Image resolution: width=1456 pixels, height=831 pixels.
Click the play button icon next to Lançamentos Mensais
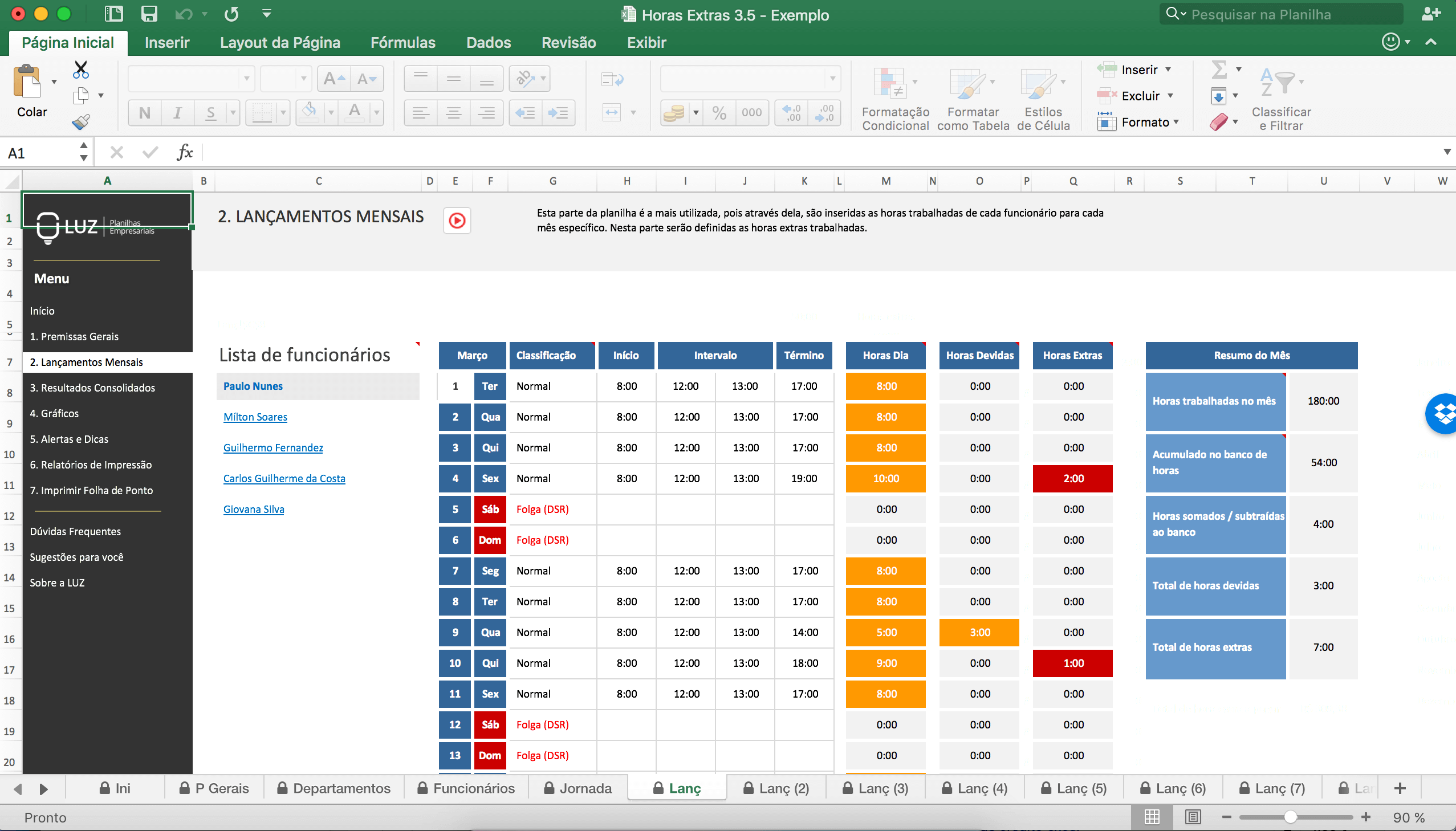(x=457, y=220)
